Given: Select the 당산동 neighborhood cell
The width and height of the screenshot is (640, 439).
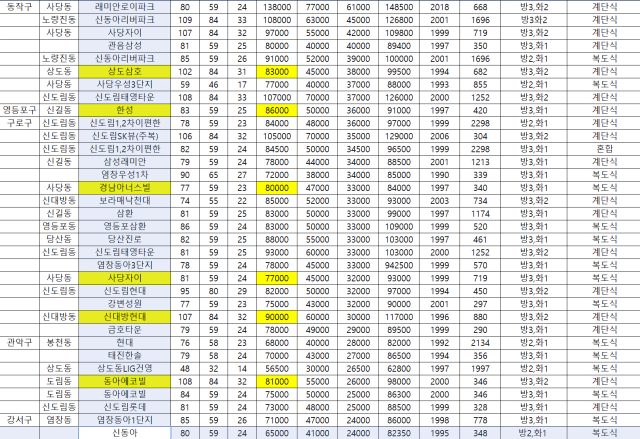Looking at the screenshot, I should 59,239.
